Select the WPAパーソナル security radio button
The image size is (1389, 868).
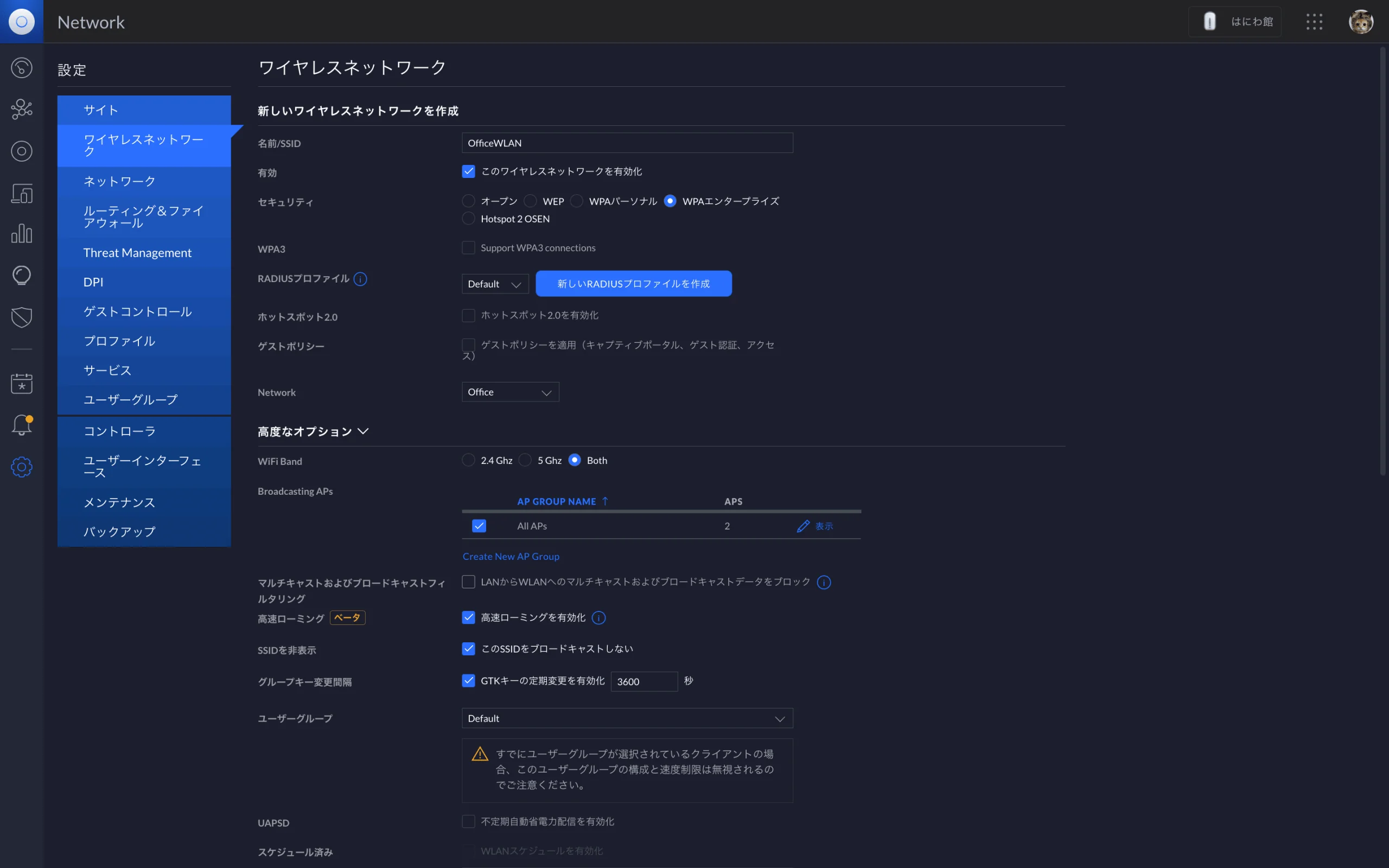tap(577, 201)
